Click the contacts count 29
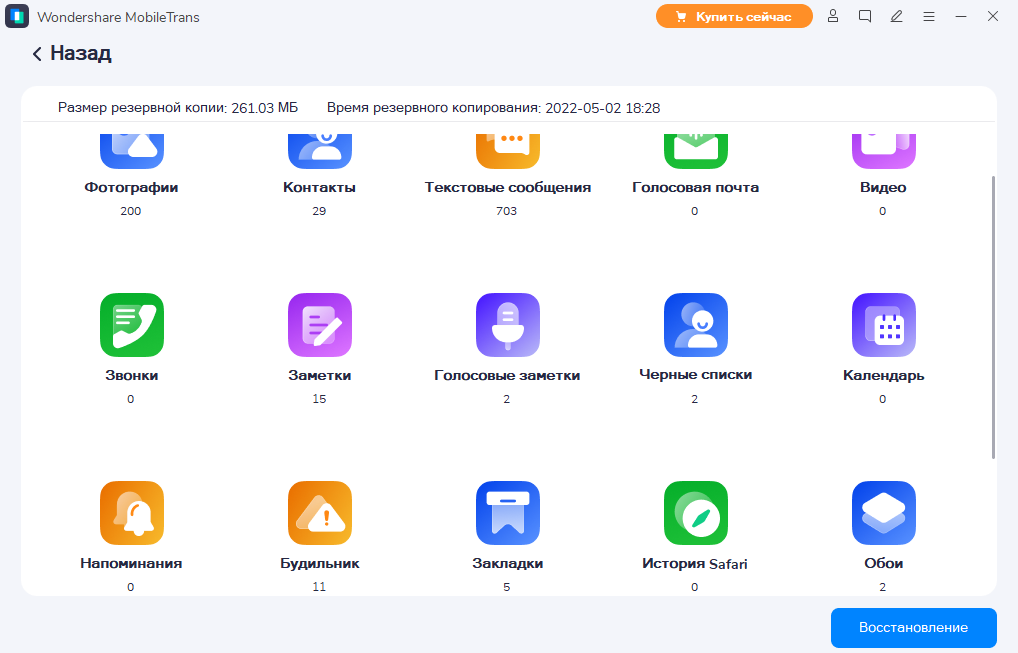The image size is (1018, 653). [x=319, y=211]
